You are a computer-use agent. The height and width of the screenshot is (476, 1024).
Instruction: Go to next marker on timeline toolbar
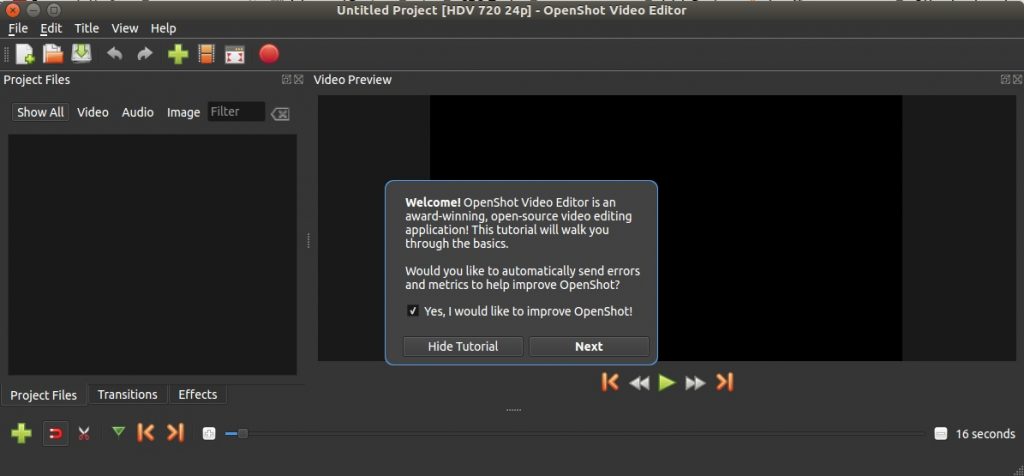coord(175,432)
